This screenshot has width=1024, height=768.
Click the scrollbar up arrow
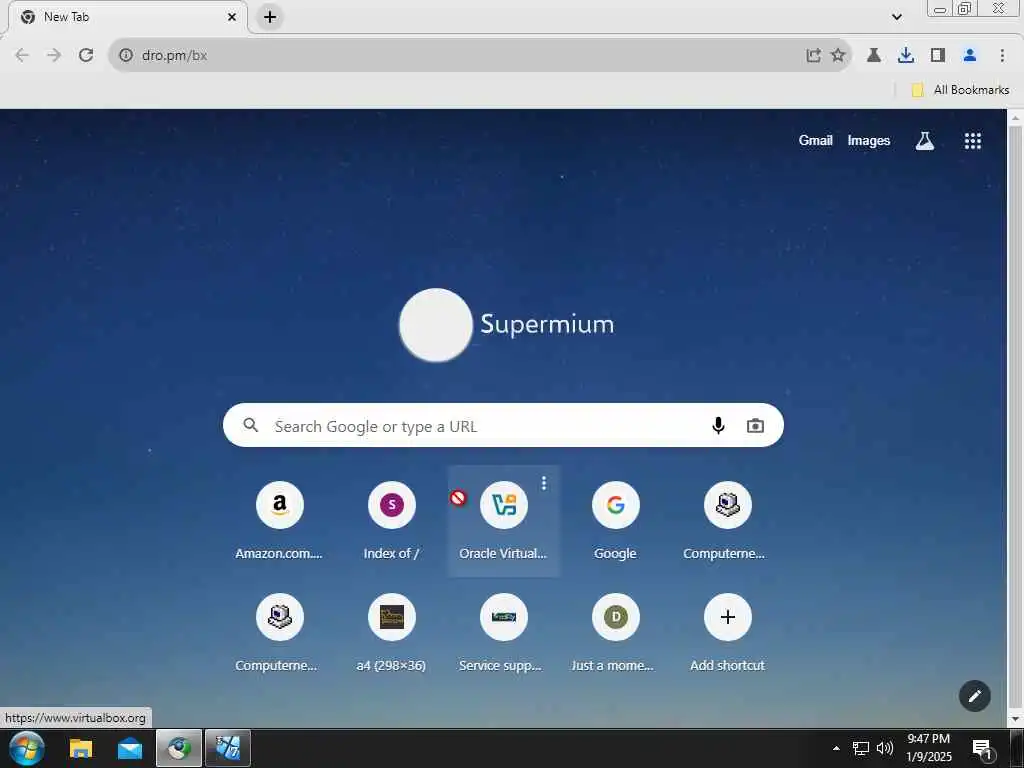click(x=1015, y=117)
